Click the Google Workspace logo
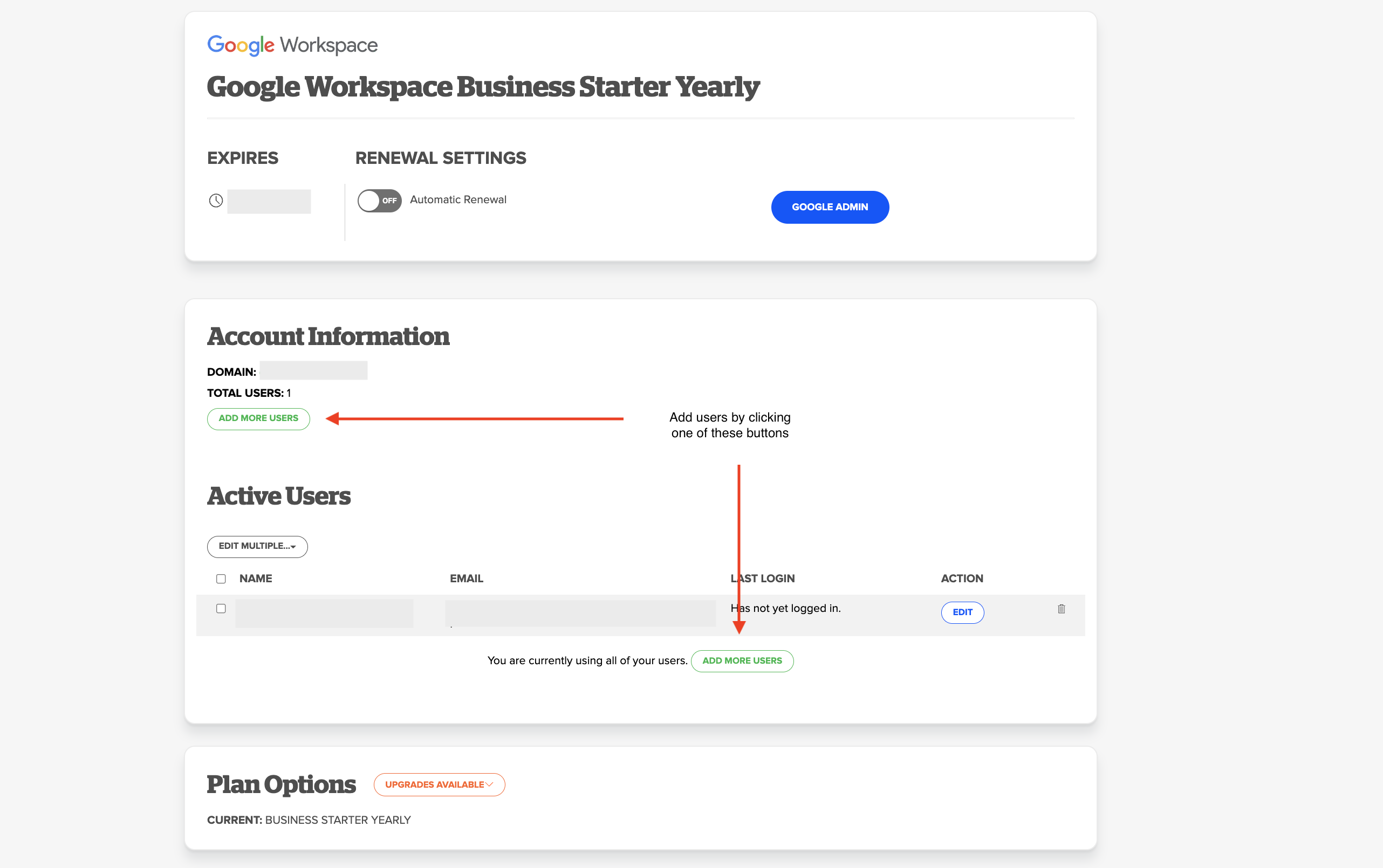This screenshot has width=1383, height=868. [x=292, y=45]
